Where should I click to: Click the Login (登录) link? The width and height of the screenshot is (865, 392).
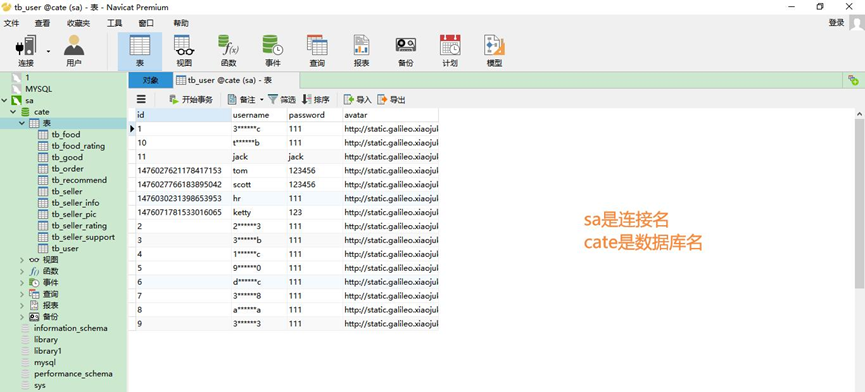coord(836,23)
